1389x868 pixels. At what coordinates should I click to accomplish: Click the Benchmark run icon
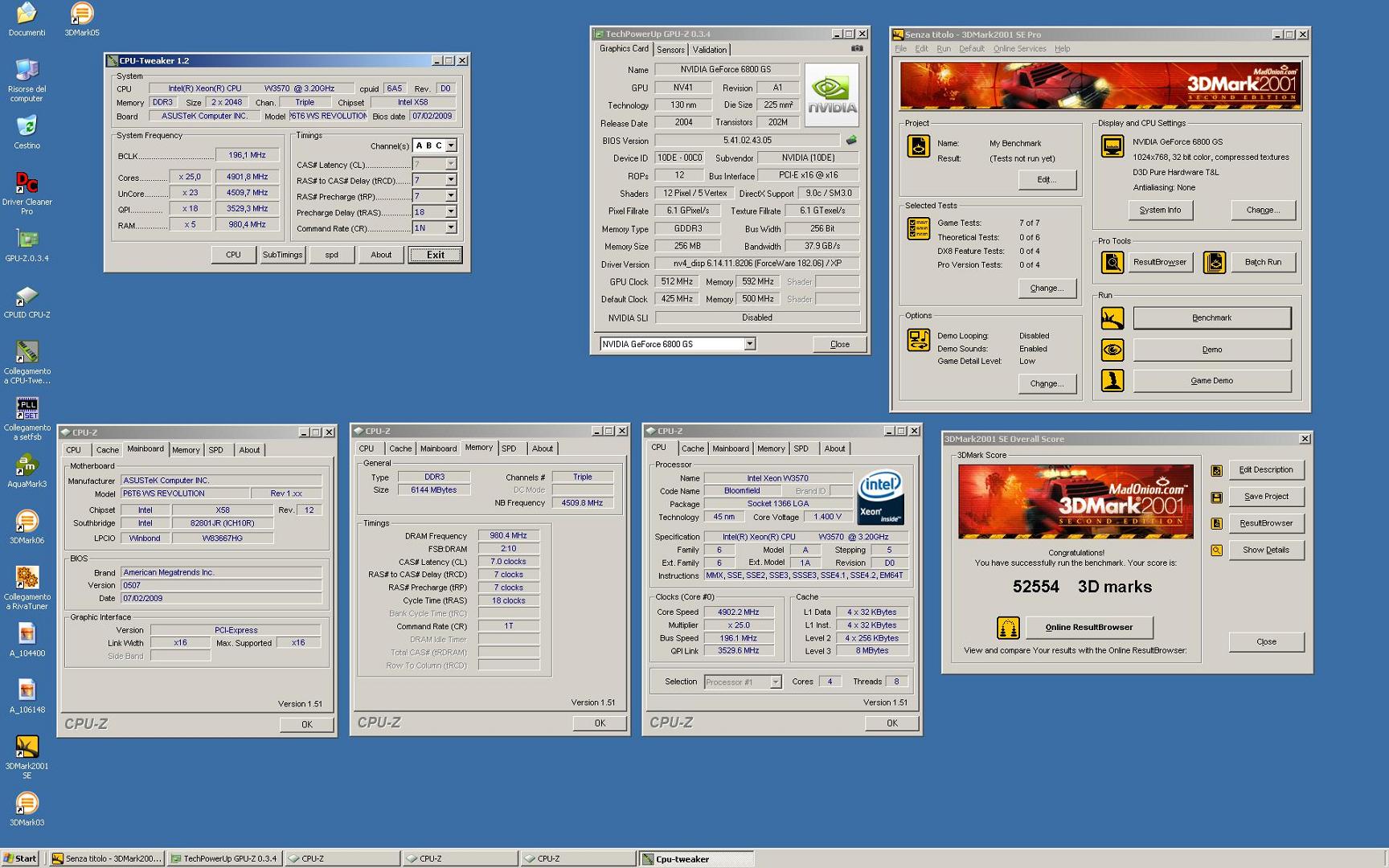[x=1112, y=318]
